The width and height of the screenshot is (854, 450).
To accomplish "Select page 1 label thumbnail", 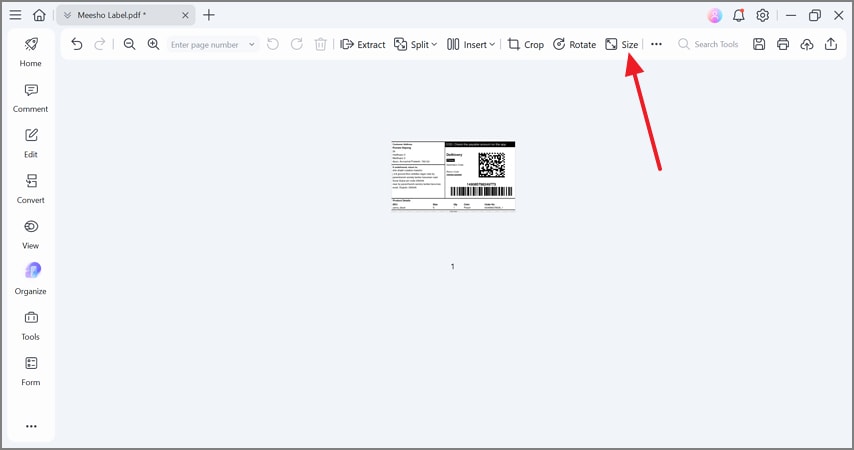I will (453, 176).
